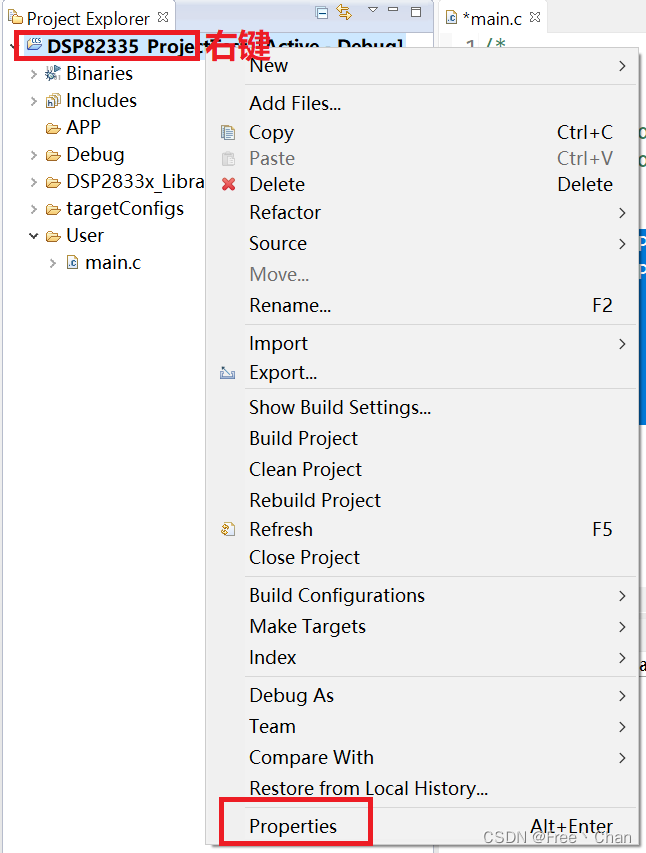The width and height of the screenshot is (646, 853).
Task: Click the red Delete X icon
Action: coord(228,184)
